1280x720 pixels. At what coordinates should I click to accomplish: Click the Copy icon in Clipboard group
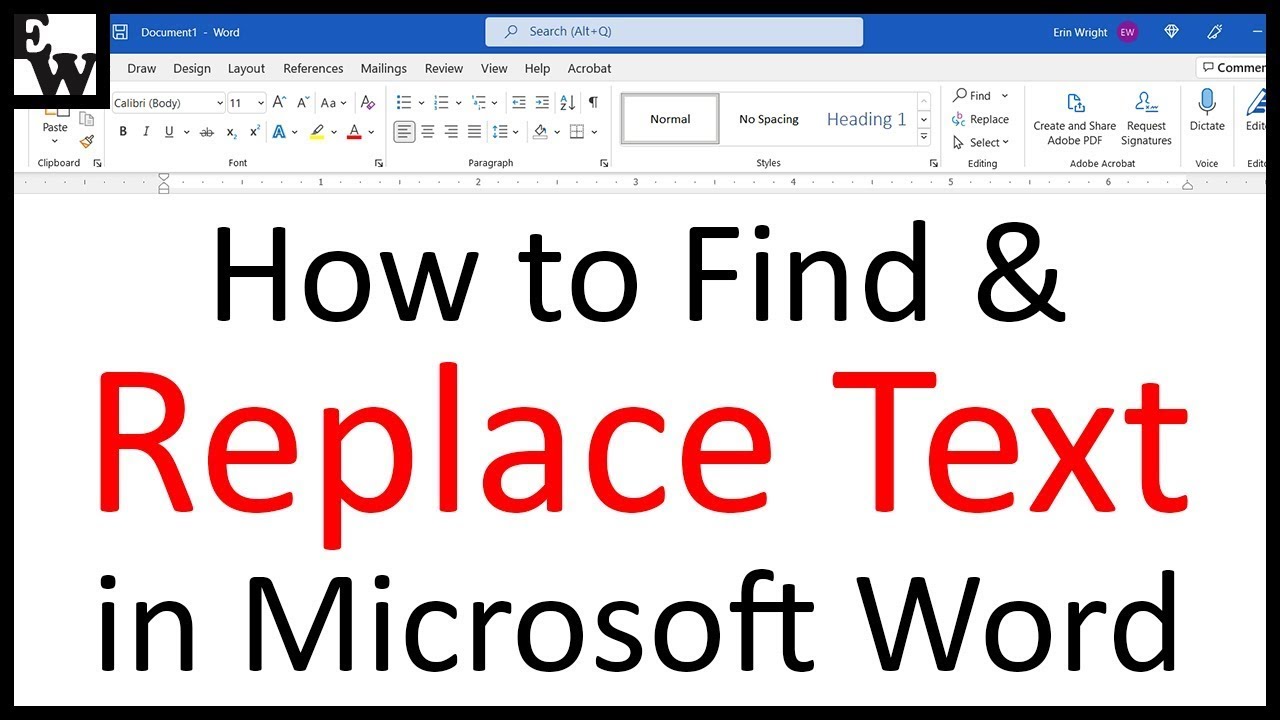click(86, 119)
